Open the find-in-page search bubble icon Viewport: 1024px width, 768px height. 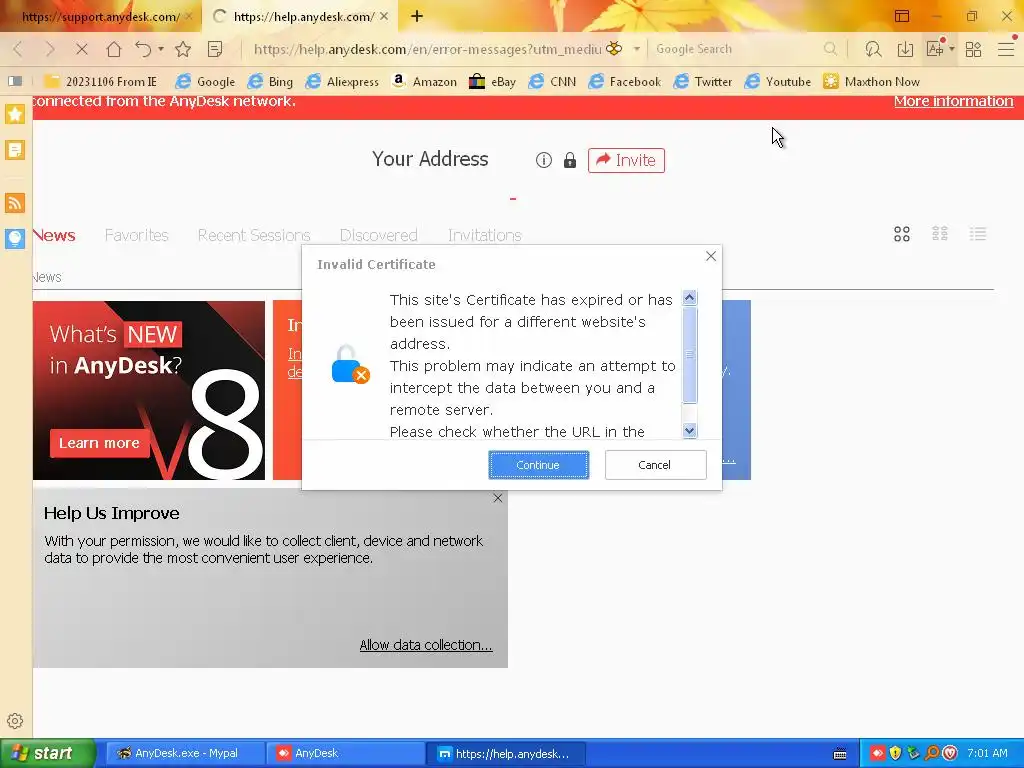point(873,49)
